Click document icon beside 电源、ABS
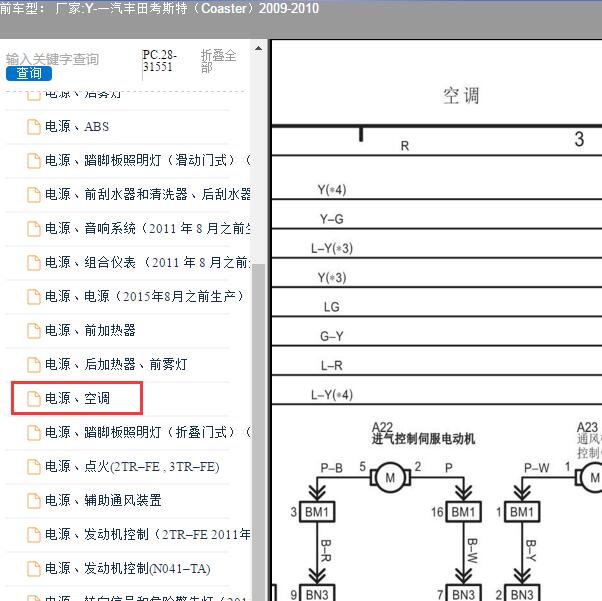The height and width of the screenshot is (601, 602). [x=34, y=127]
